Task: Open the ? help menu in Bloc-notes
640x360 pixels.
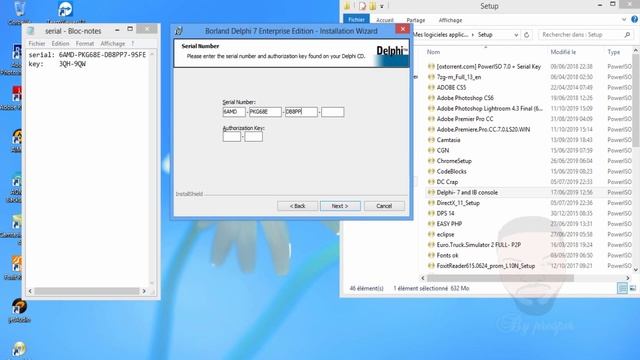Action: tap(133, 43)
